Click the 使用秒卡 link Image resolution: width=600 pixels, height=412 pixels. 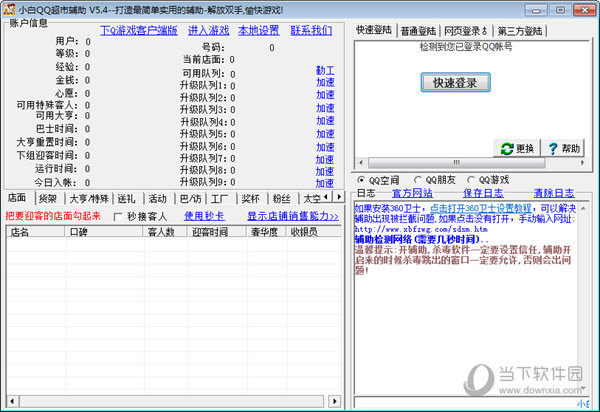point(204,216)
